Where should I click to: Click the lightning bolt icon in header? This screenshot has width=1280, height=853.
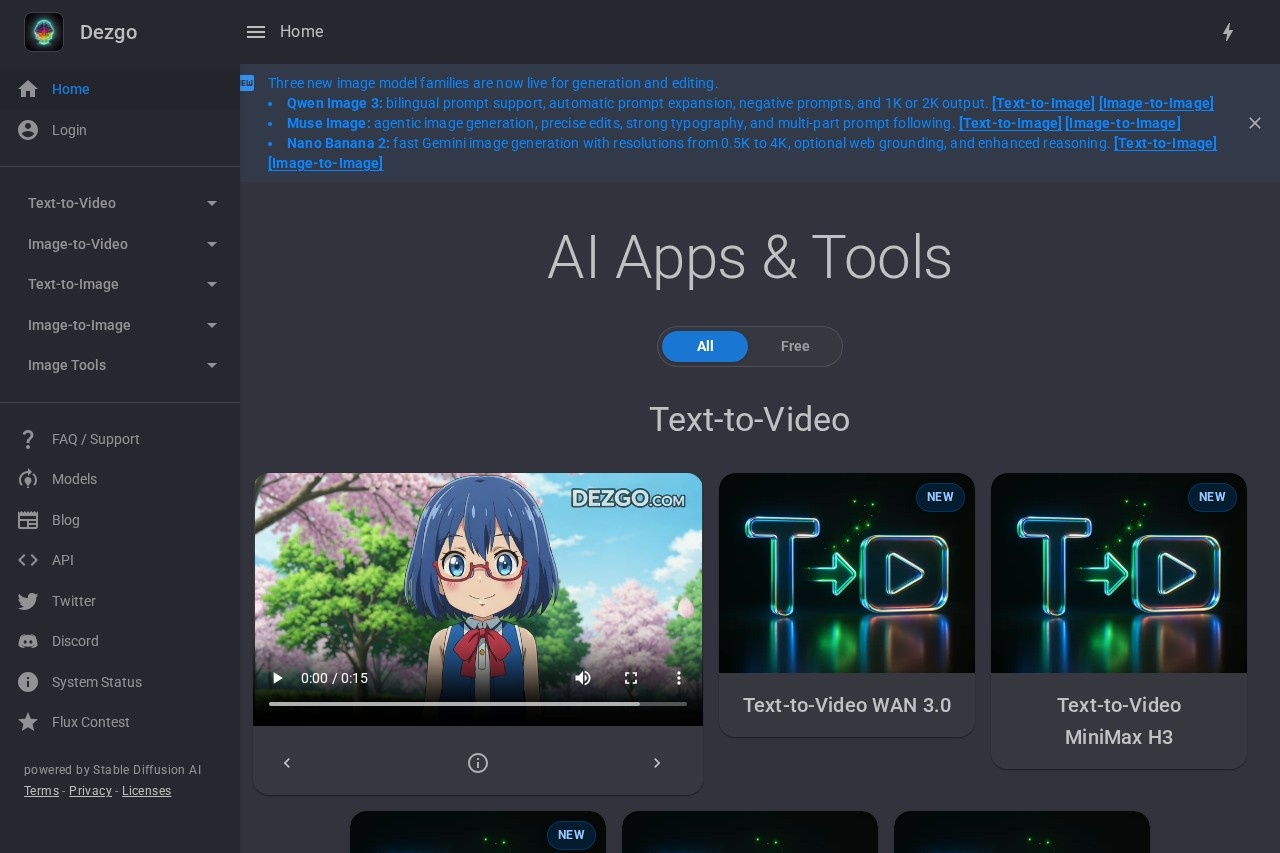tap(1228, 32)
